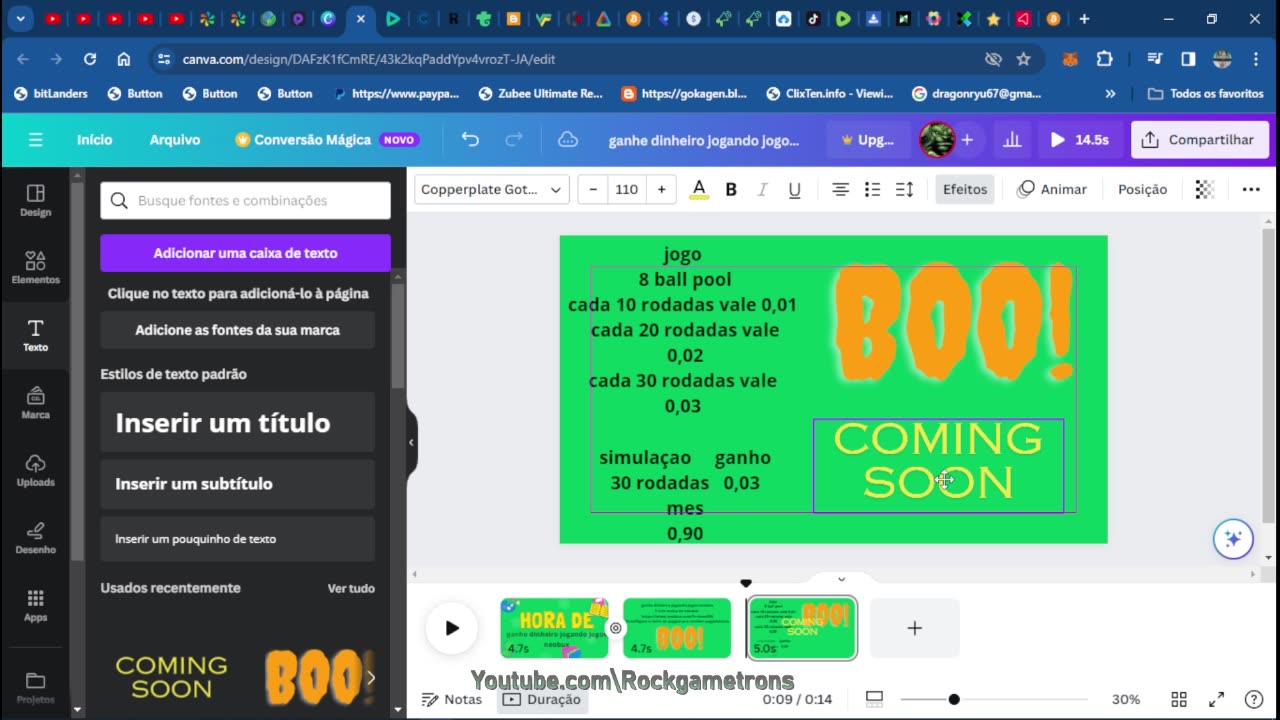Click the Canva magic assistant button
1280x720 pixels.
1233,539
